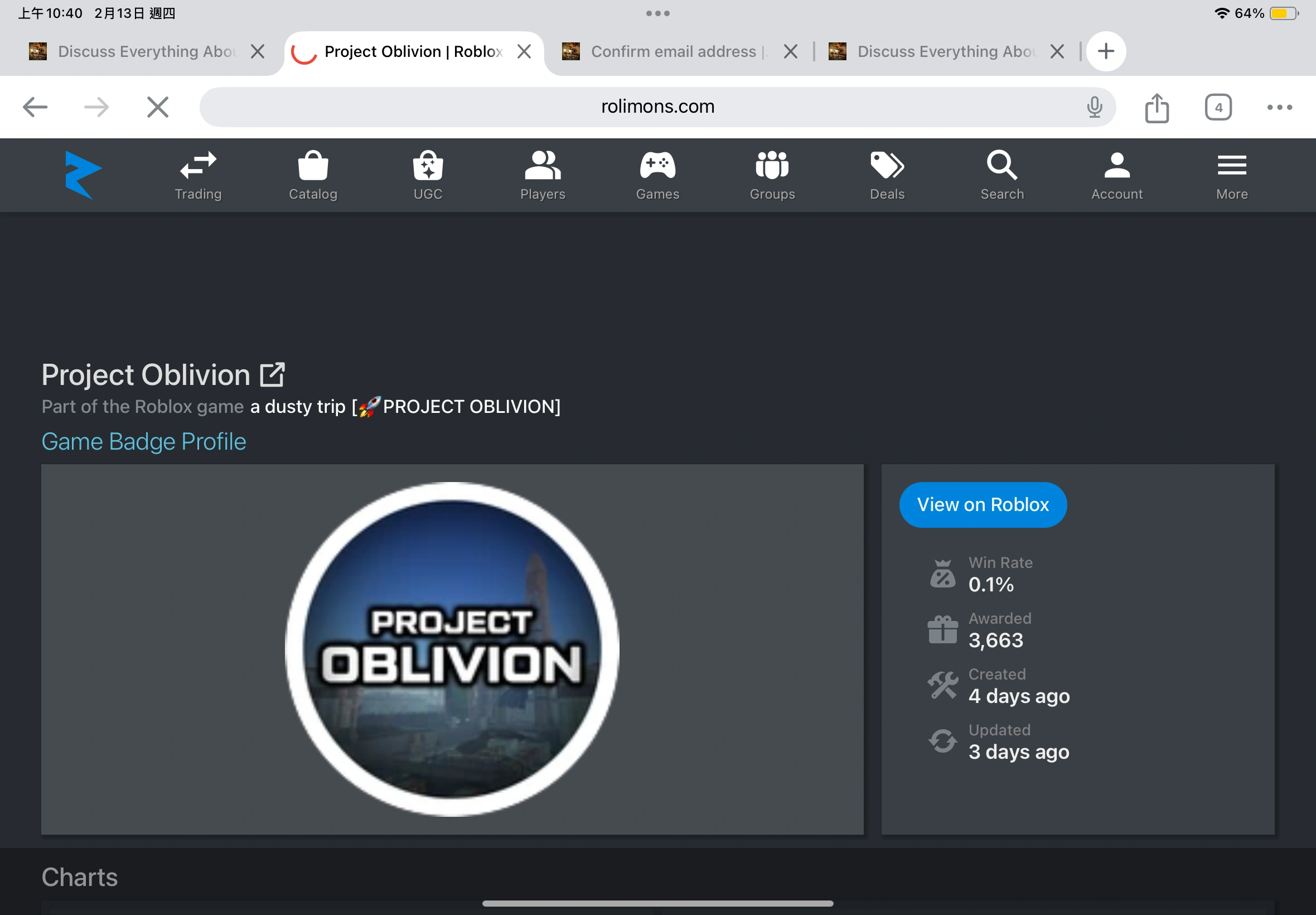Open the Catalog section
This screenshot has width=1316, height=915.
coord(312,175)
